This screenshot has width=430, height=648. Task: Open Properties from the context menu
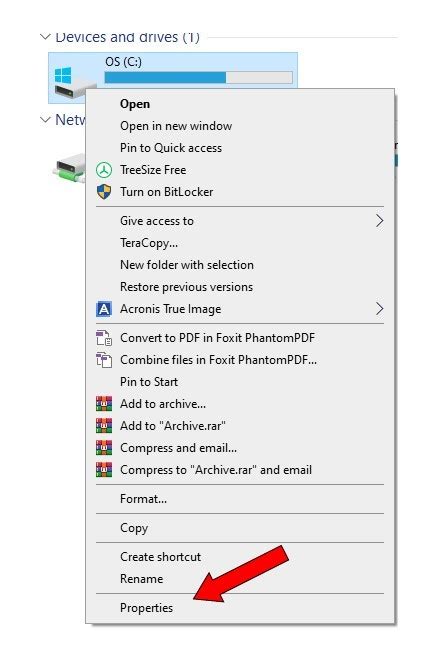click(147, 608)
